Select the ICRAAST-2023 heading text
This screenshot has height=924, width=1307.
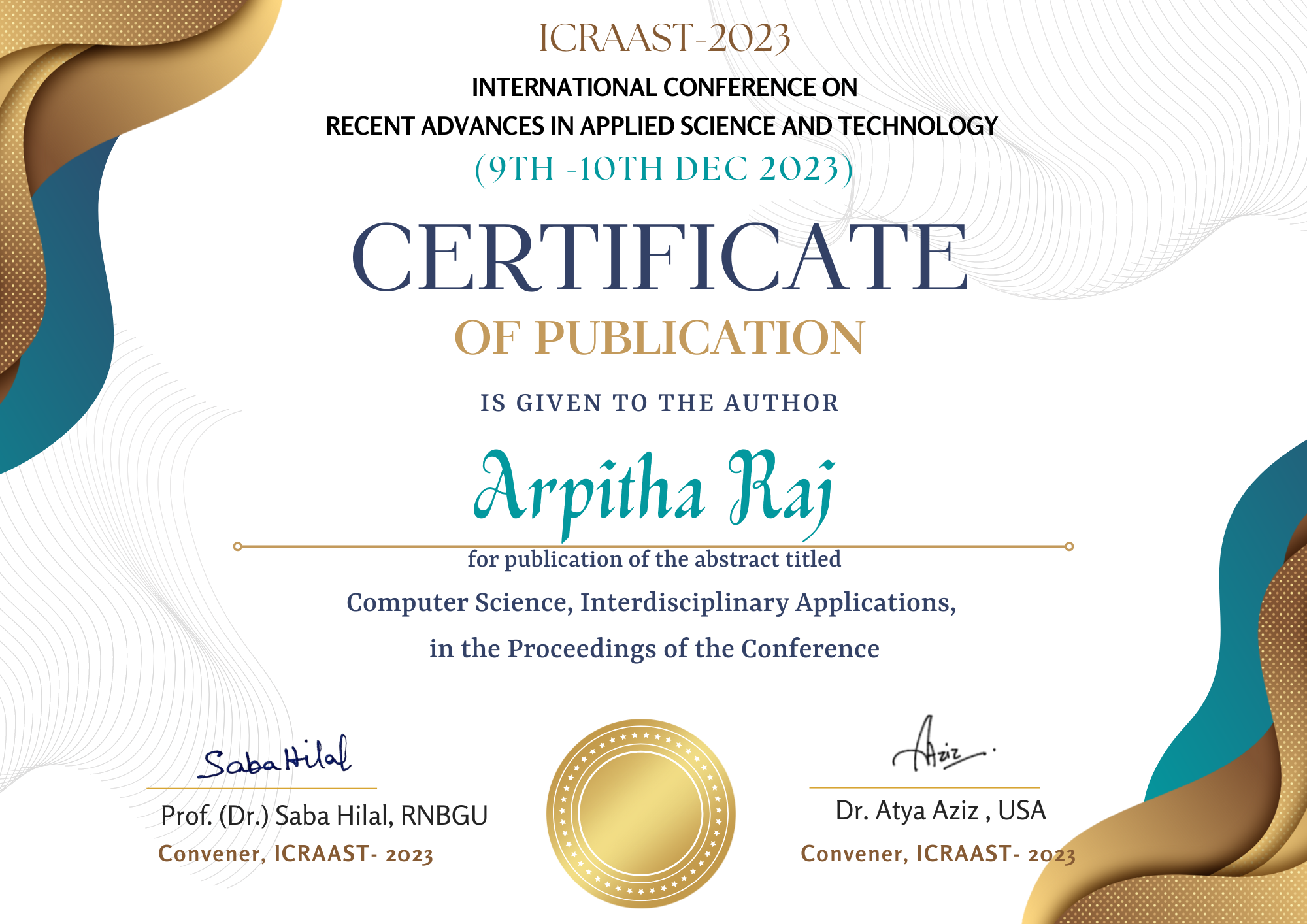[664, 38]
